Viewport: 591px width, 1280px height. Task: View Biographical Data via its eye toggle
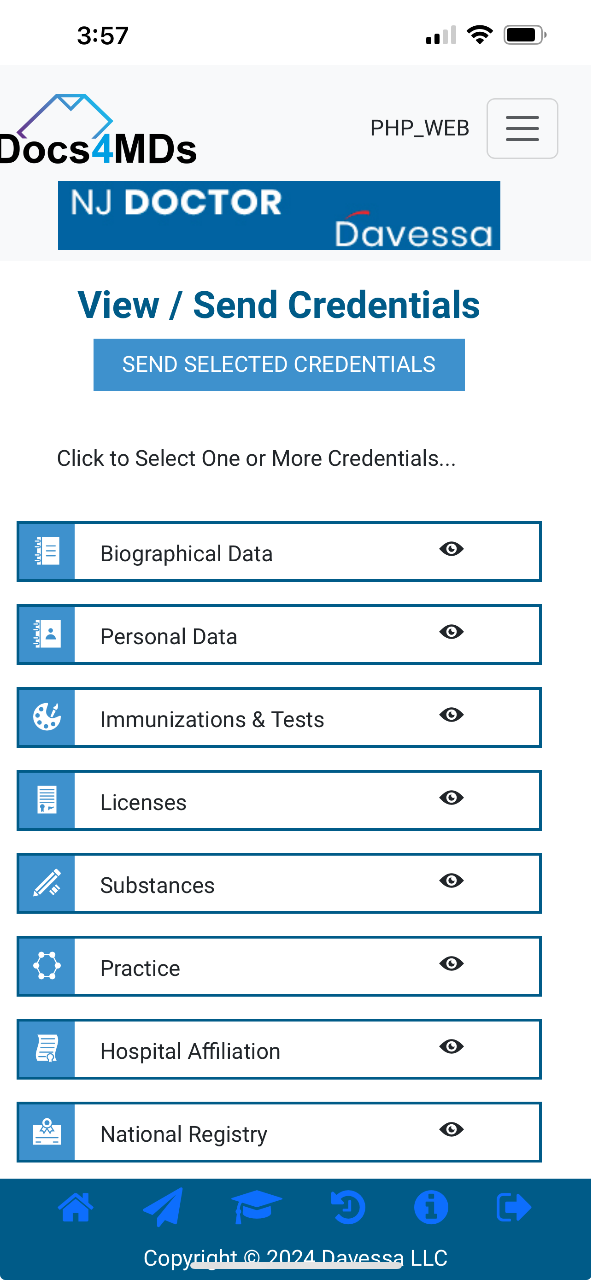pyautogui.click(x=451, y=548)
